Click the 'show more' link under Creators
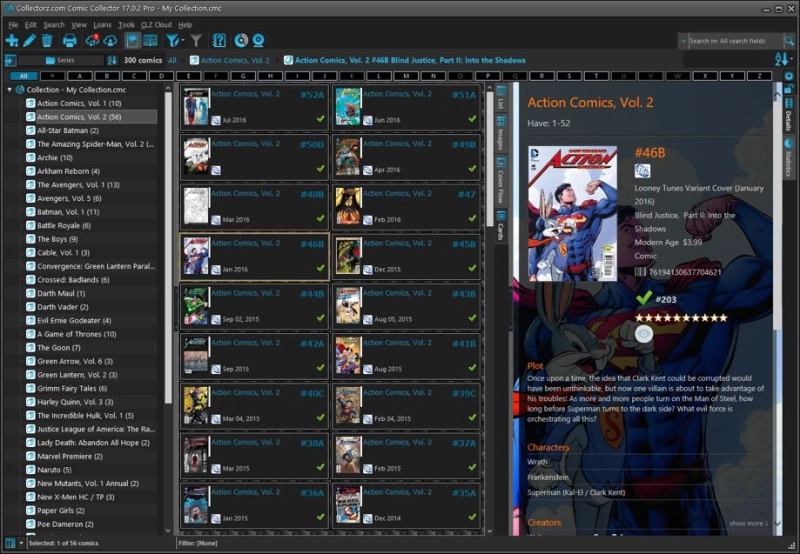This screenshot has width=800, height=554. pos(749,523)
